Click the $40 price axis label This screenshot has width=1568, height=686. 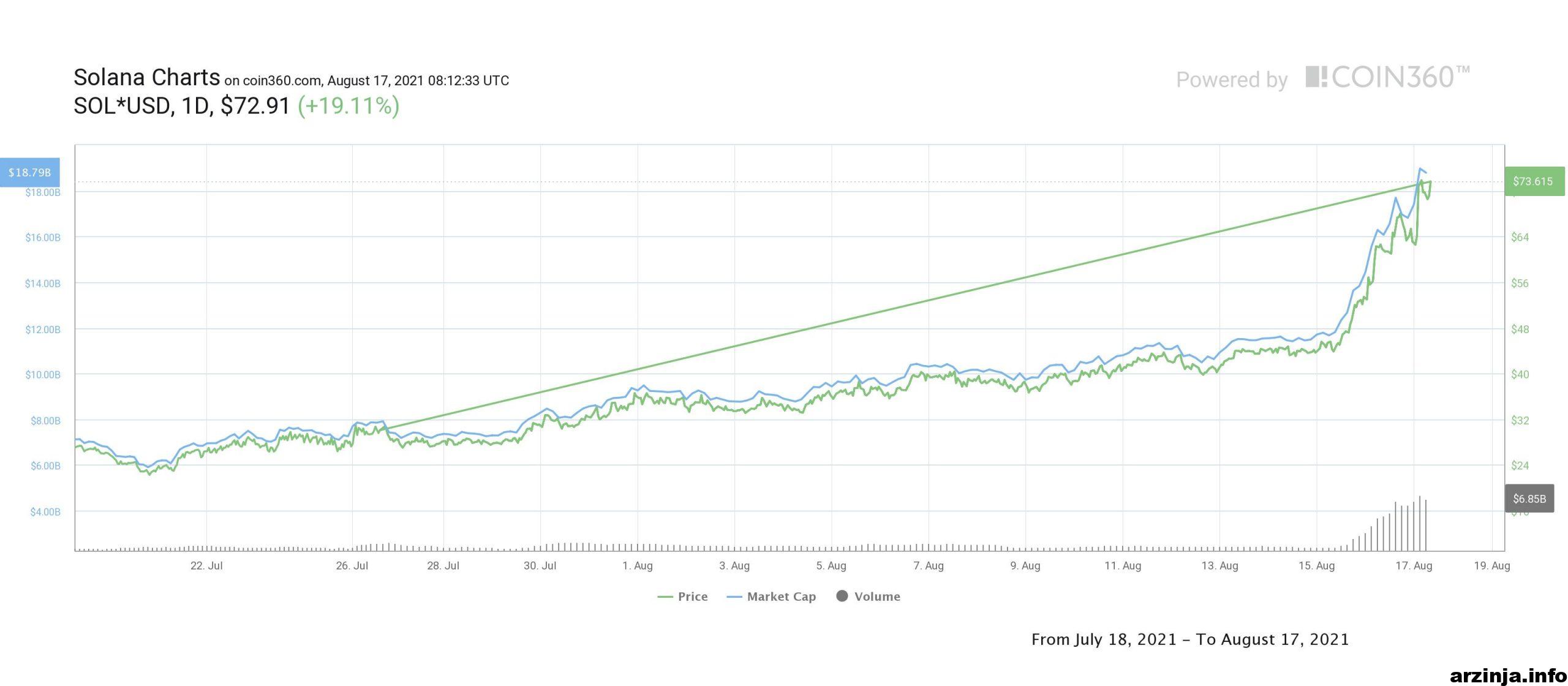click(x=1520, y=375)
